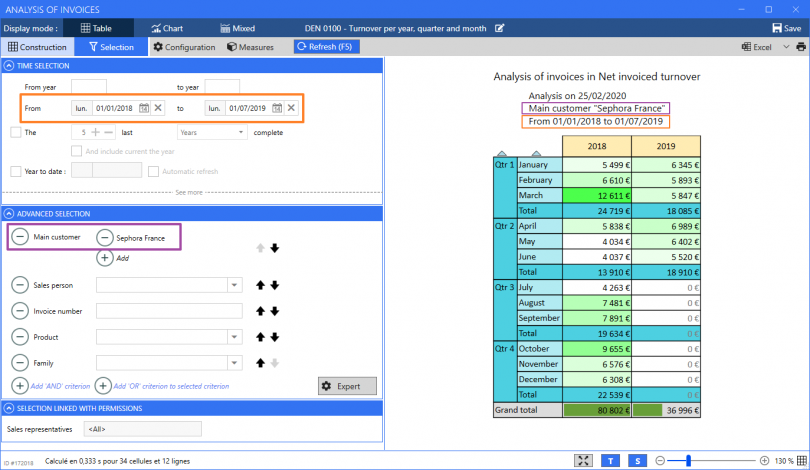The height and width of the screenshot is (470, 810).
Task: Open the Excel export options arrow
Action: 786,47
